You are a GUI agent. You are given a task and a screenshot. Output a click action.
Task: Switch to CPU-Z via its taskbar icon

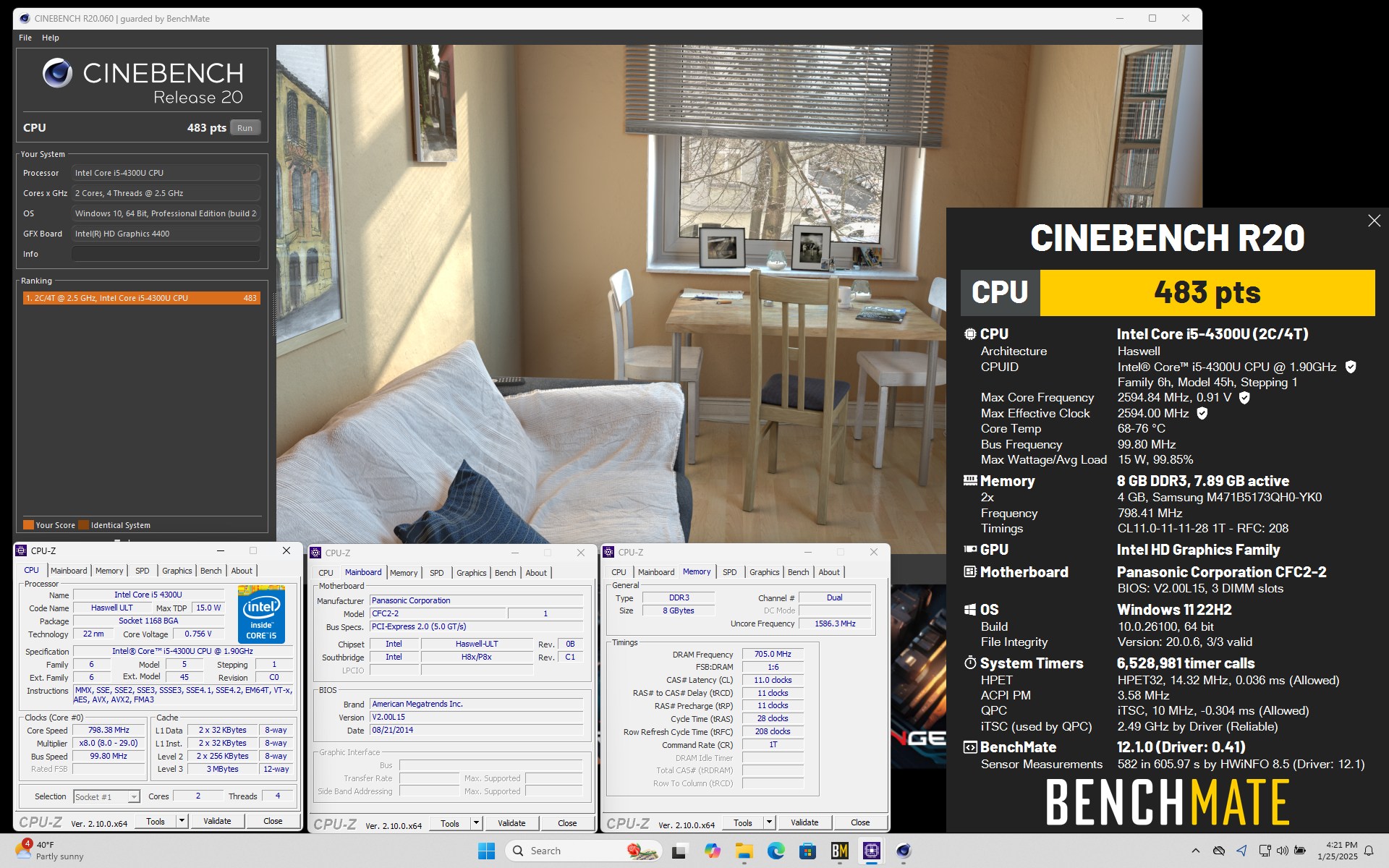871,851
